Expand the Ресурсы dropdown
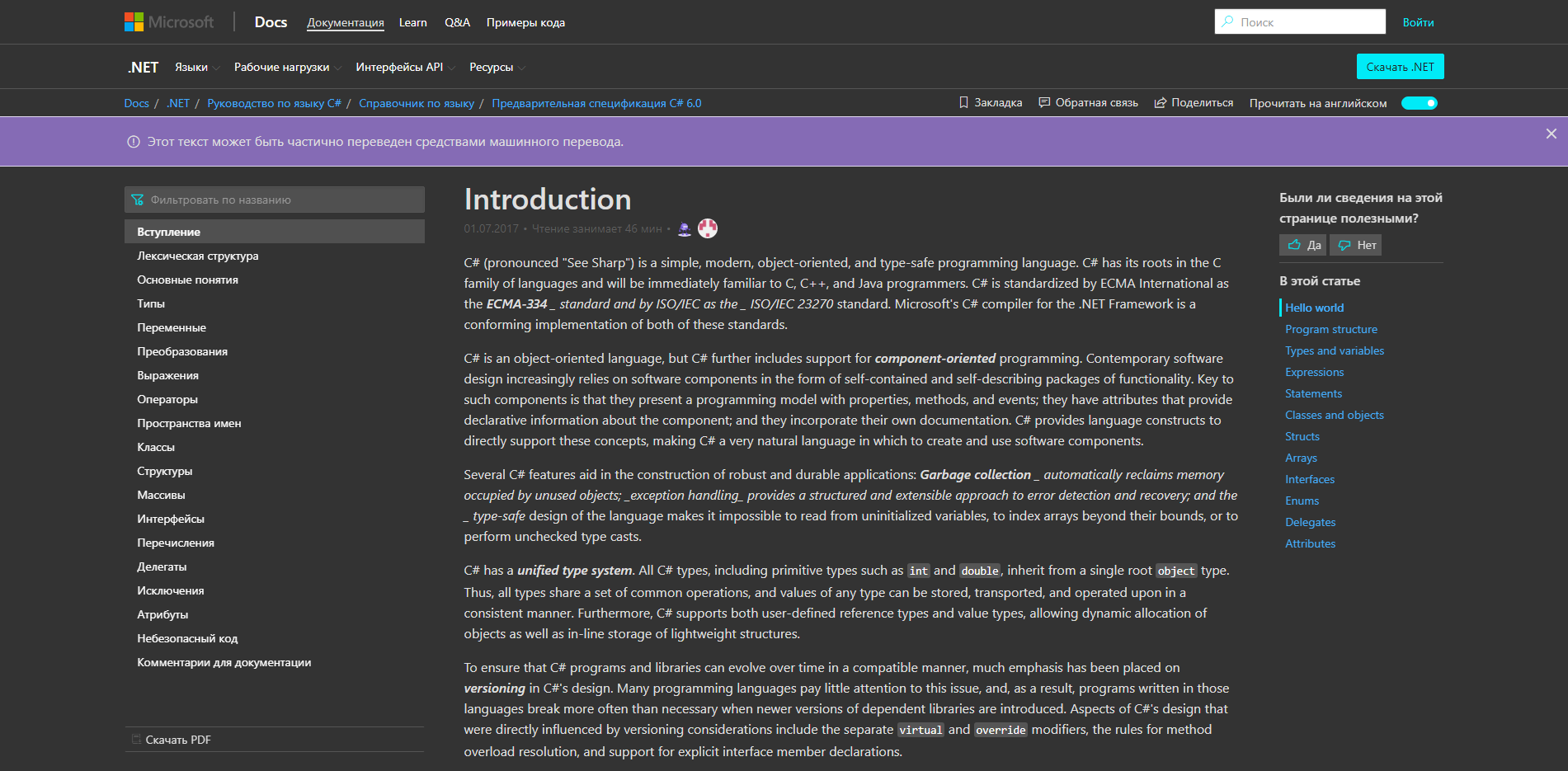The image size is (1568, 771). tap(497, 67)
